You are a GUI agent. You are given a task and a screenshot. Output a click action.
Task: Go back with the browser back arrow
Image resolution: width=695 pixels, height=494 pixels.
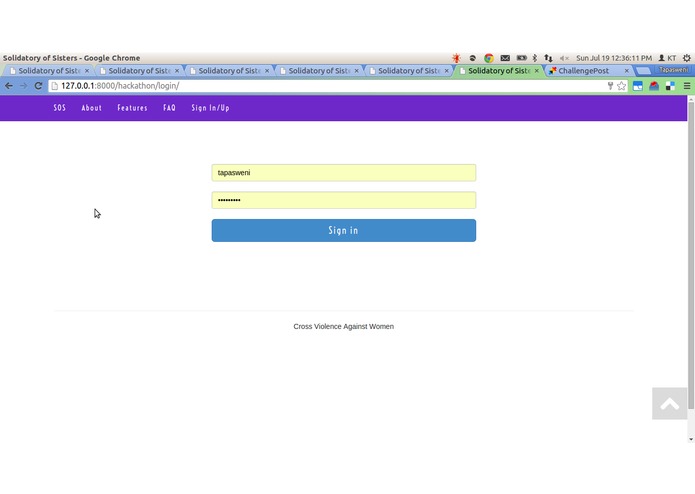(x=9, y=86)
